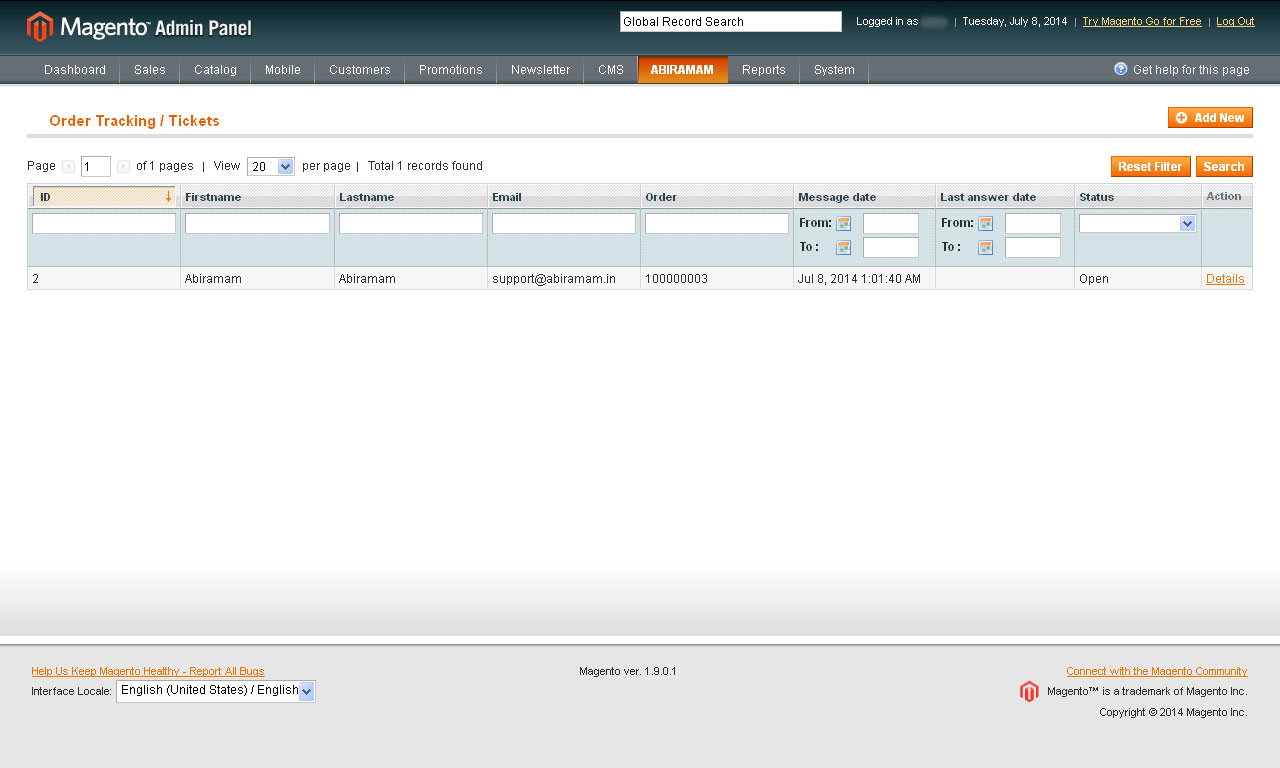Click Report All Bugs link
This screenshot has width=1280, height=768.
[x=148, y=671]
